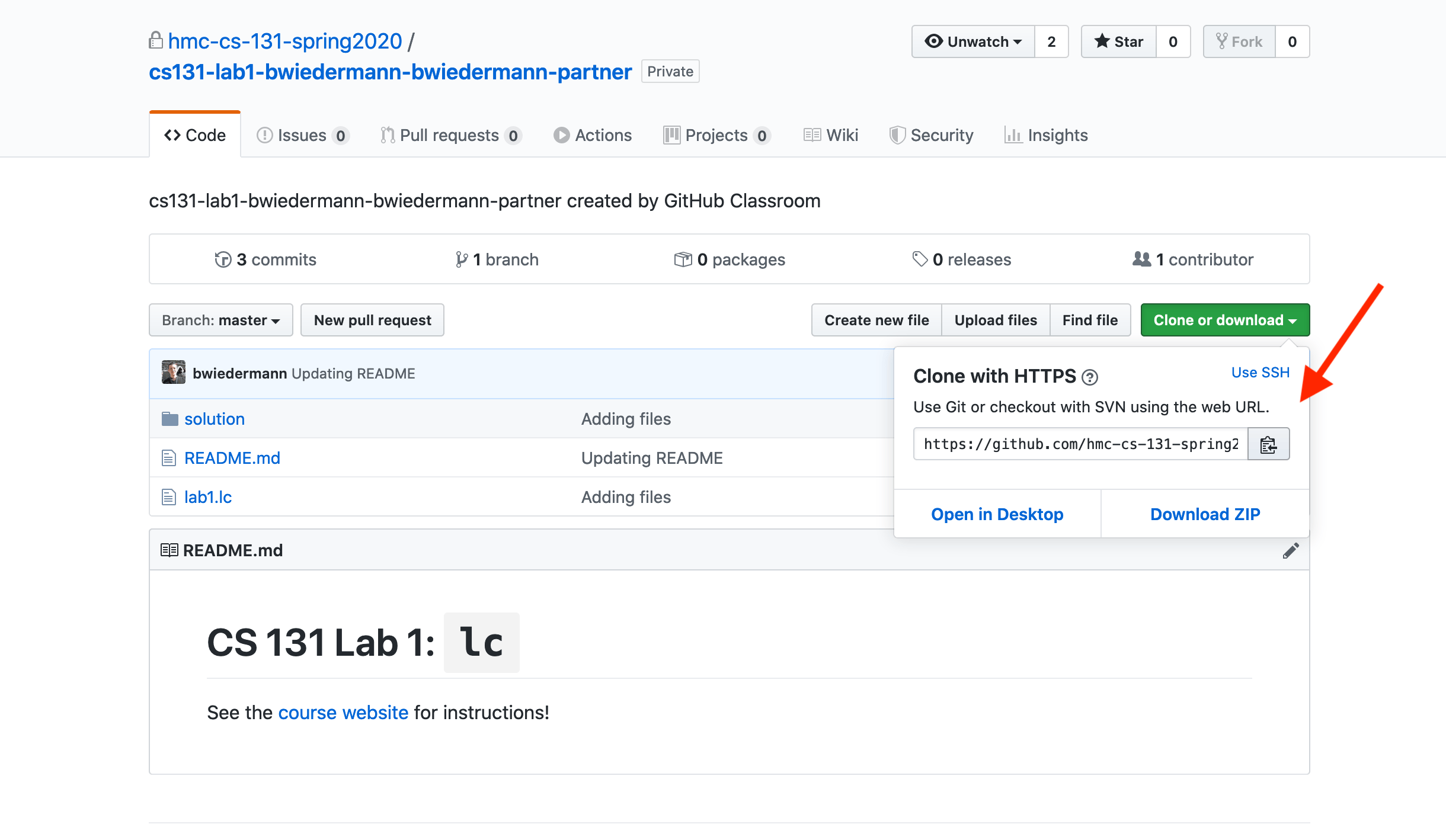Click the book icon in README.md header
Image resolution: width=1446 pixels, height=840 pixels.
(x=169, y=550)
